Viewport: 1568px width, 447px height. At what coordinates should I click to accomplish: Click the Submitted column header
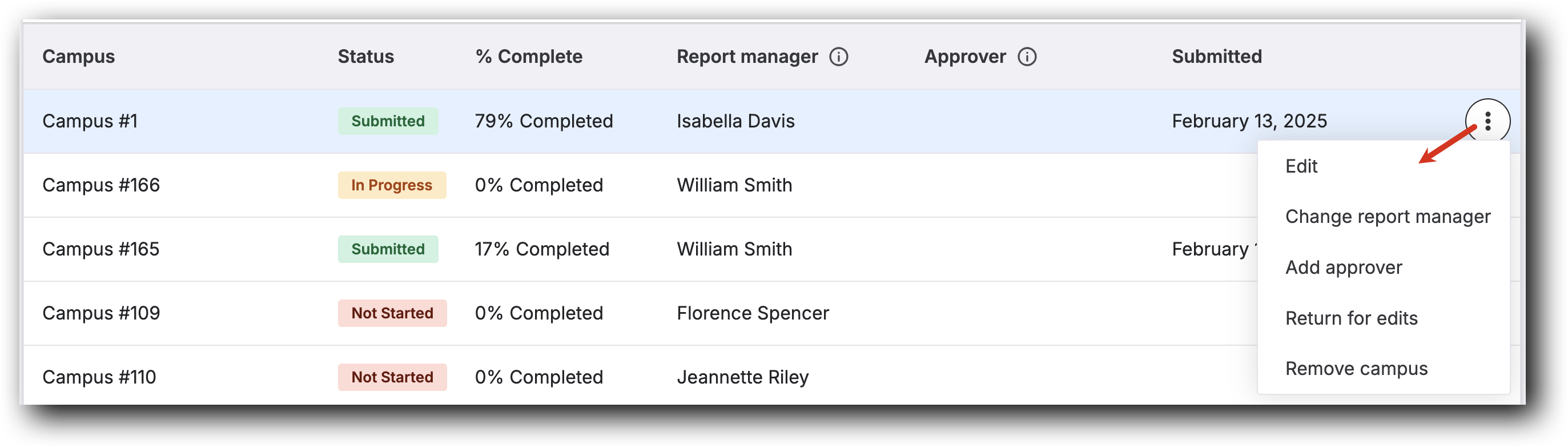1216,56
